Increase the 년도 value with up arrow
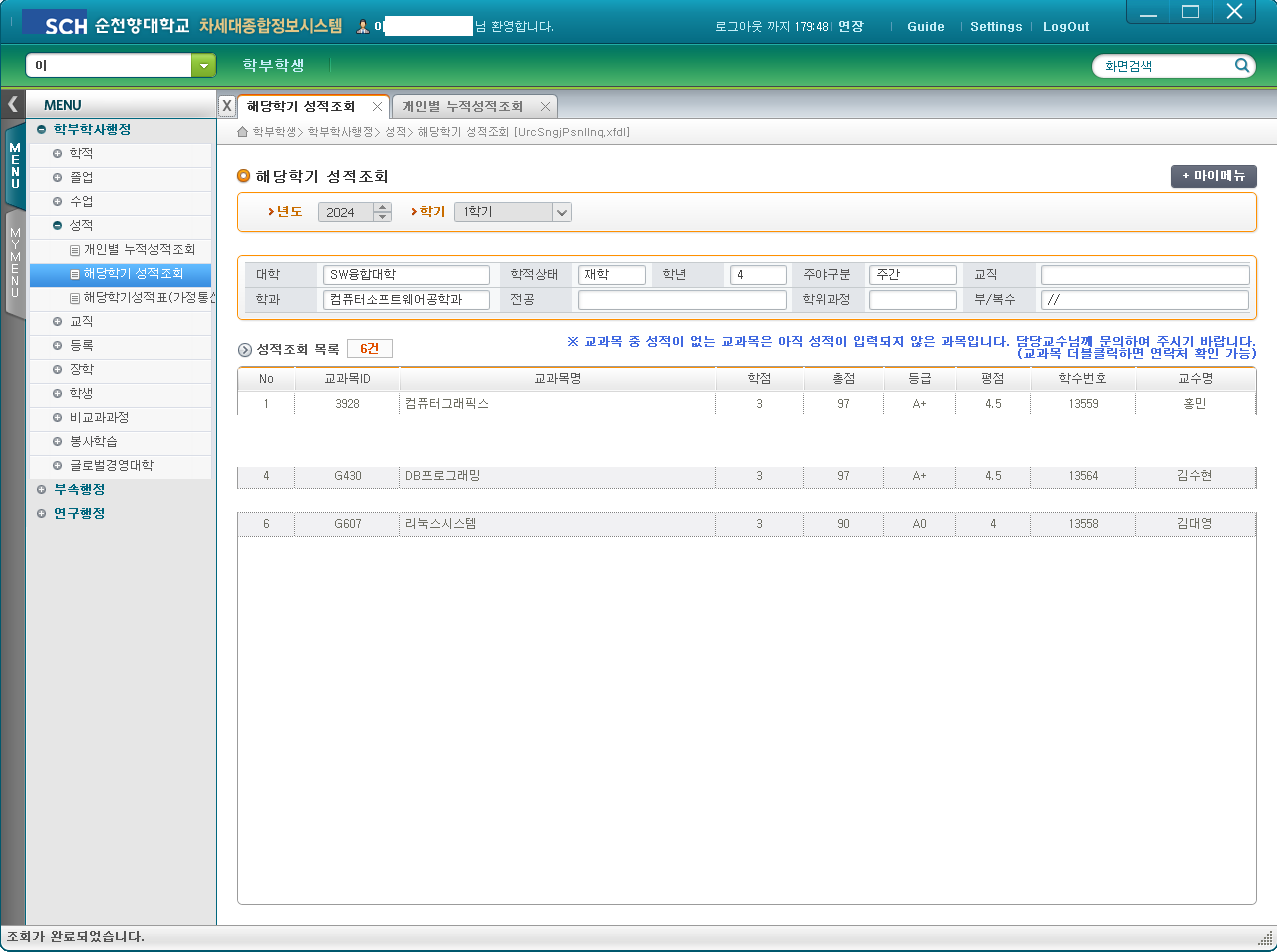The image size is (1277, 952). click(x=382, y=207)
